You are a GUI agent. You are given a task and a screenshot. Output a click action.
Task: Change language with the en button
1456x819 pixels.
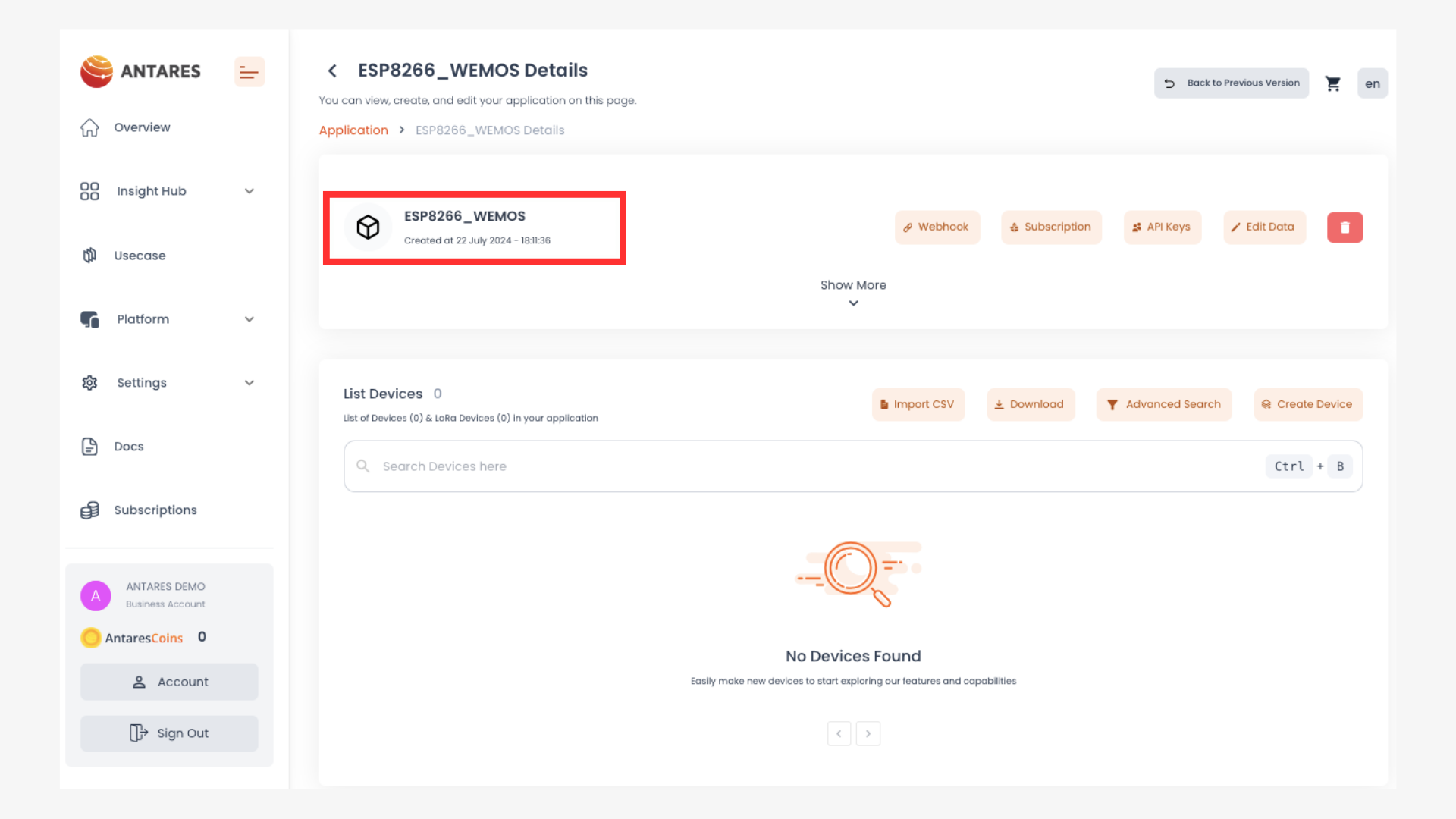1373,83
